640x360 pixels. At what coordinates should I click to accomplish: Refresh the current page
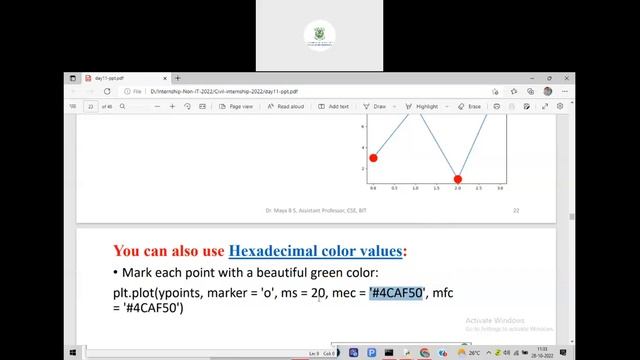tap(107, 91)
